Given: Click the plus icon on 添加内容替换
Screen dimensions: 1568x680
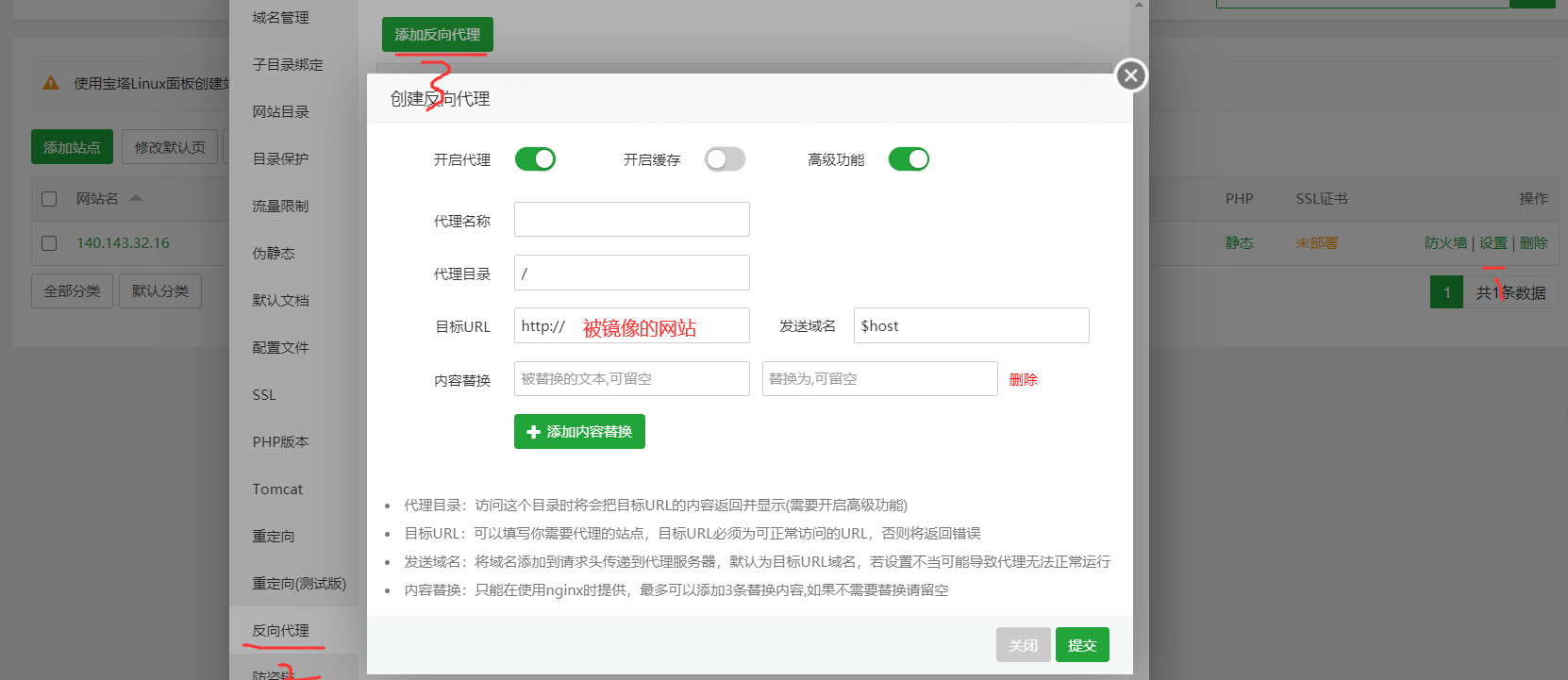Looking at the screenshot, I should pyautogui.click(x=533, y=432).
